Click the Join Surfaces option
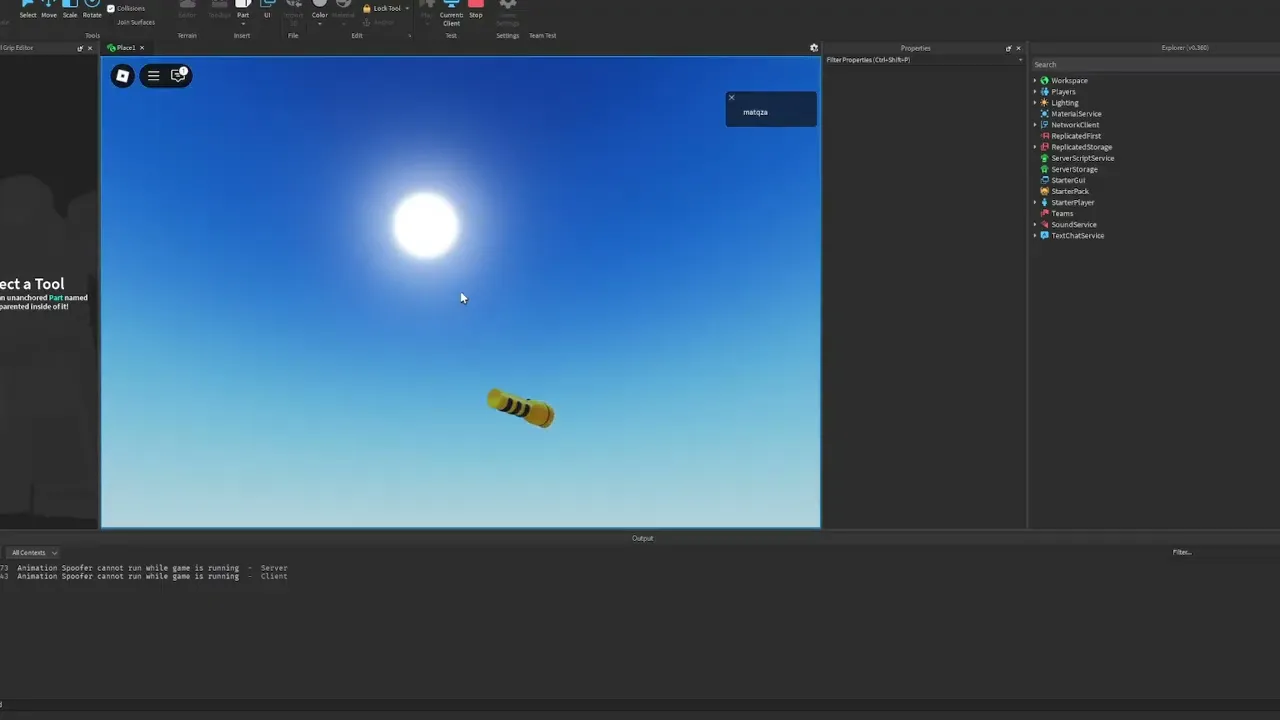The height and width of the screenshot is (720, 1280). coord(136,22)
